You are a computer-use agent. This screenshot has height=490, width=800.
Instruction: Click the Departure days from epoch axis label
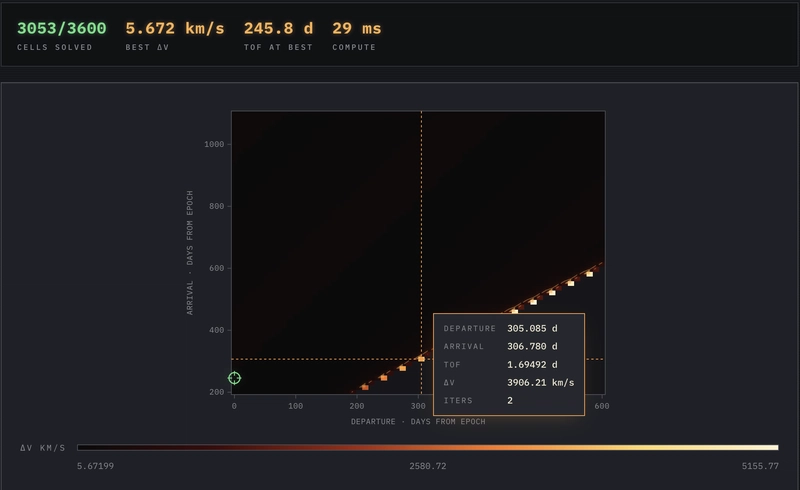click(x=418, y=422)
